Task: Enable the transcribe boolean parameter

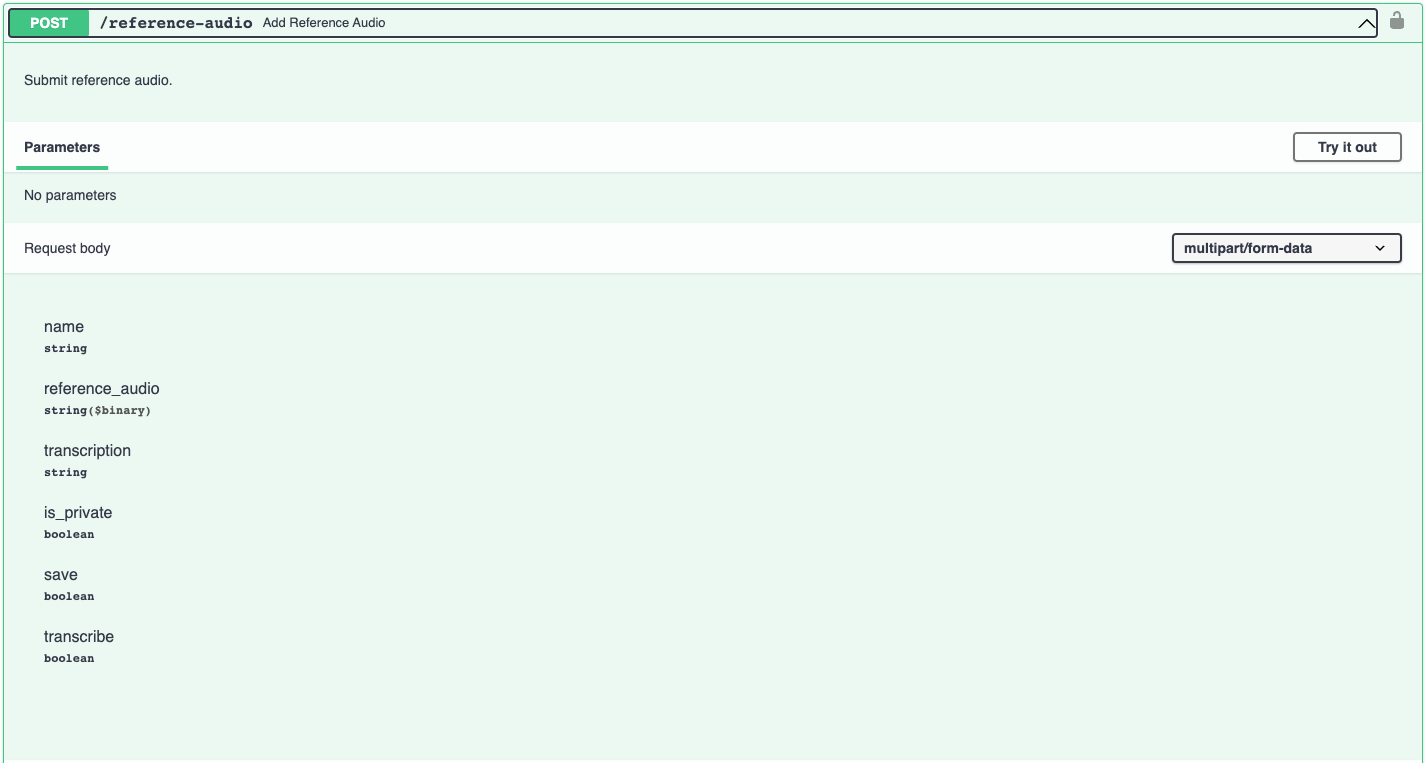Action: (78, 636)
